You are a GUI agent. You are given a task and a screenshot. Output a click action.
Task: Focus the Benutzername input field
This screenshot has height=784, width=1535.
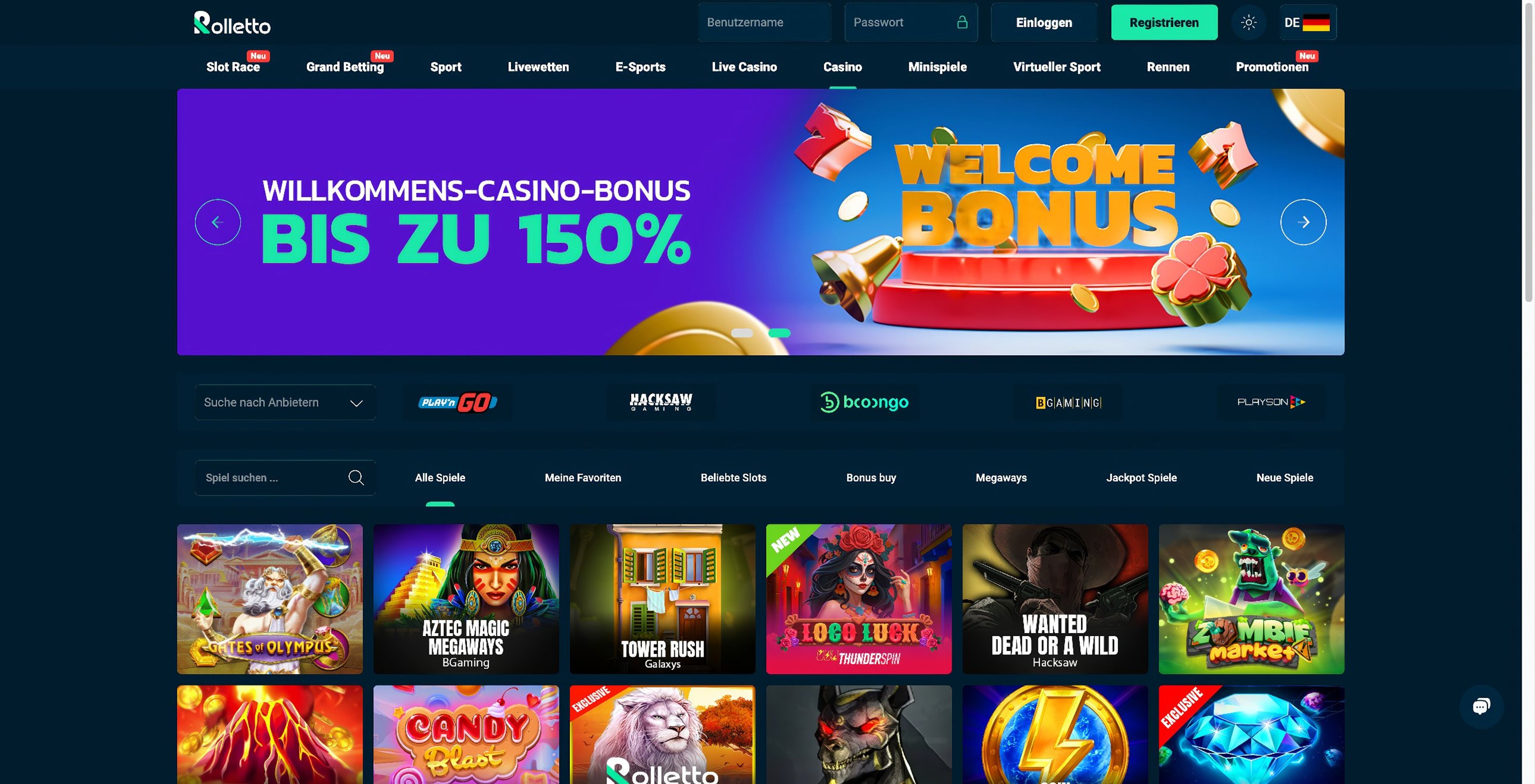click(765, 23)
